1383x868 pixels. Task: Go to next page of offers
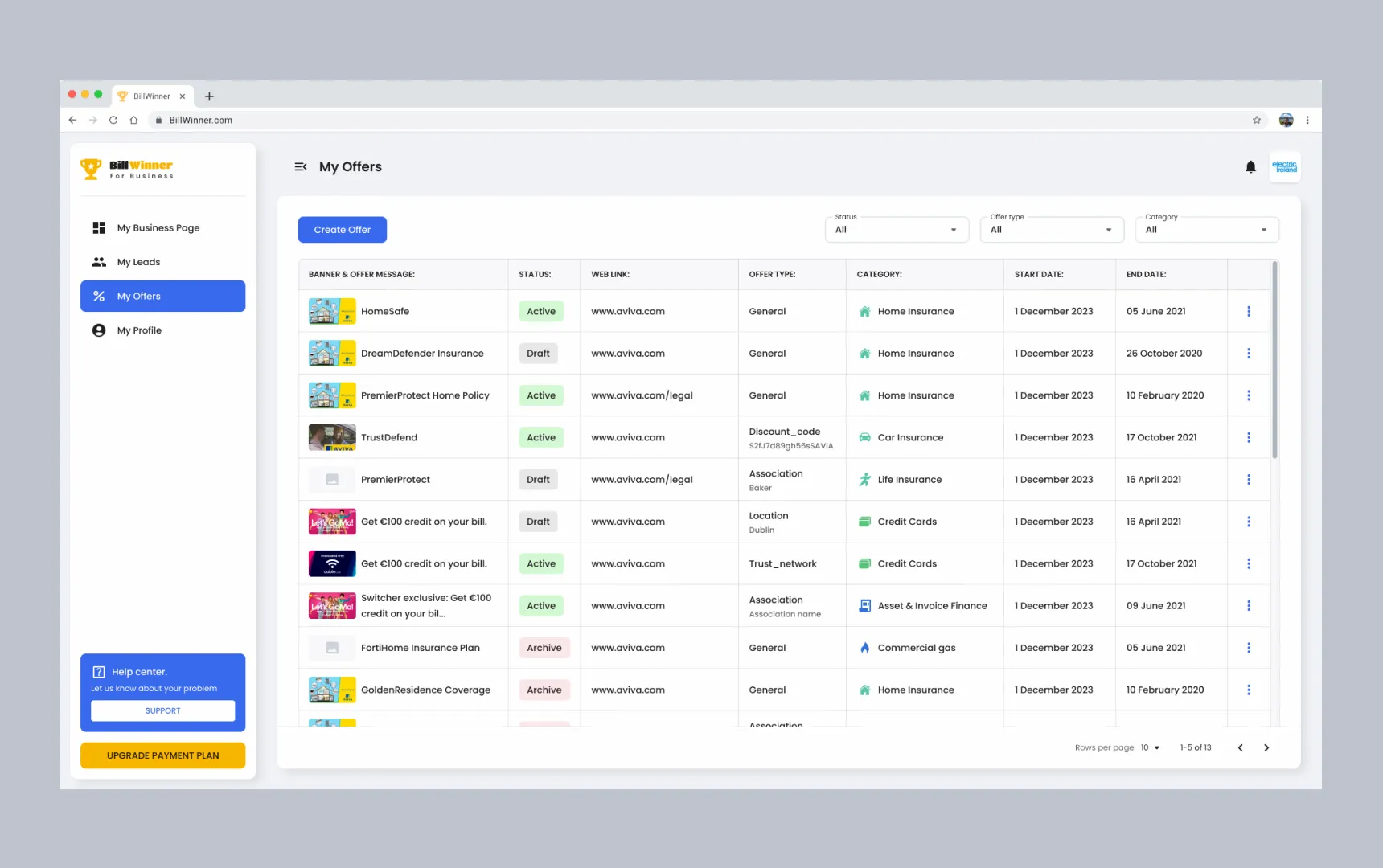[x=1266, y=748]
